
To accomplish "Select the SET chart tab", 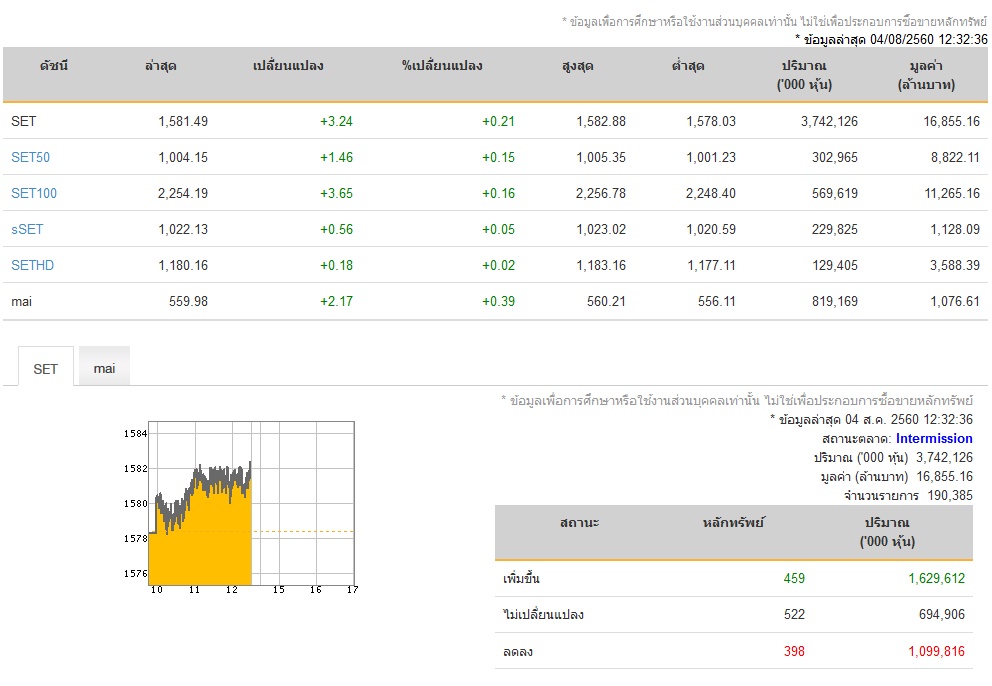I will point(46,368).
